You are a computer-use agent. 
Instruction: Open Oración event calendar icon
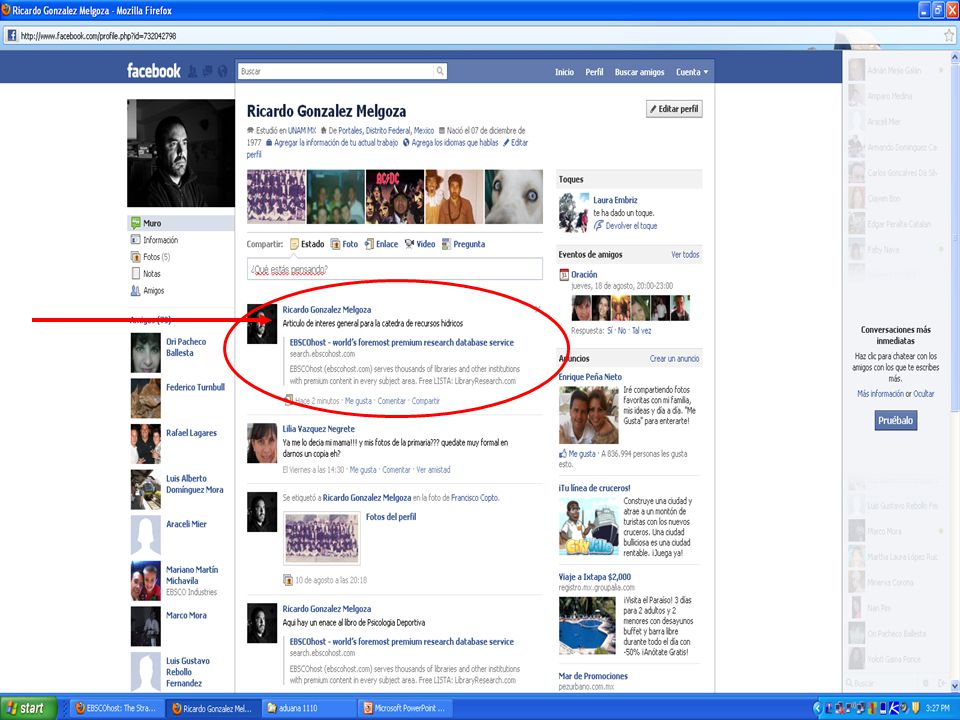(x=564, y=275)
